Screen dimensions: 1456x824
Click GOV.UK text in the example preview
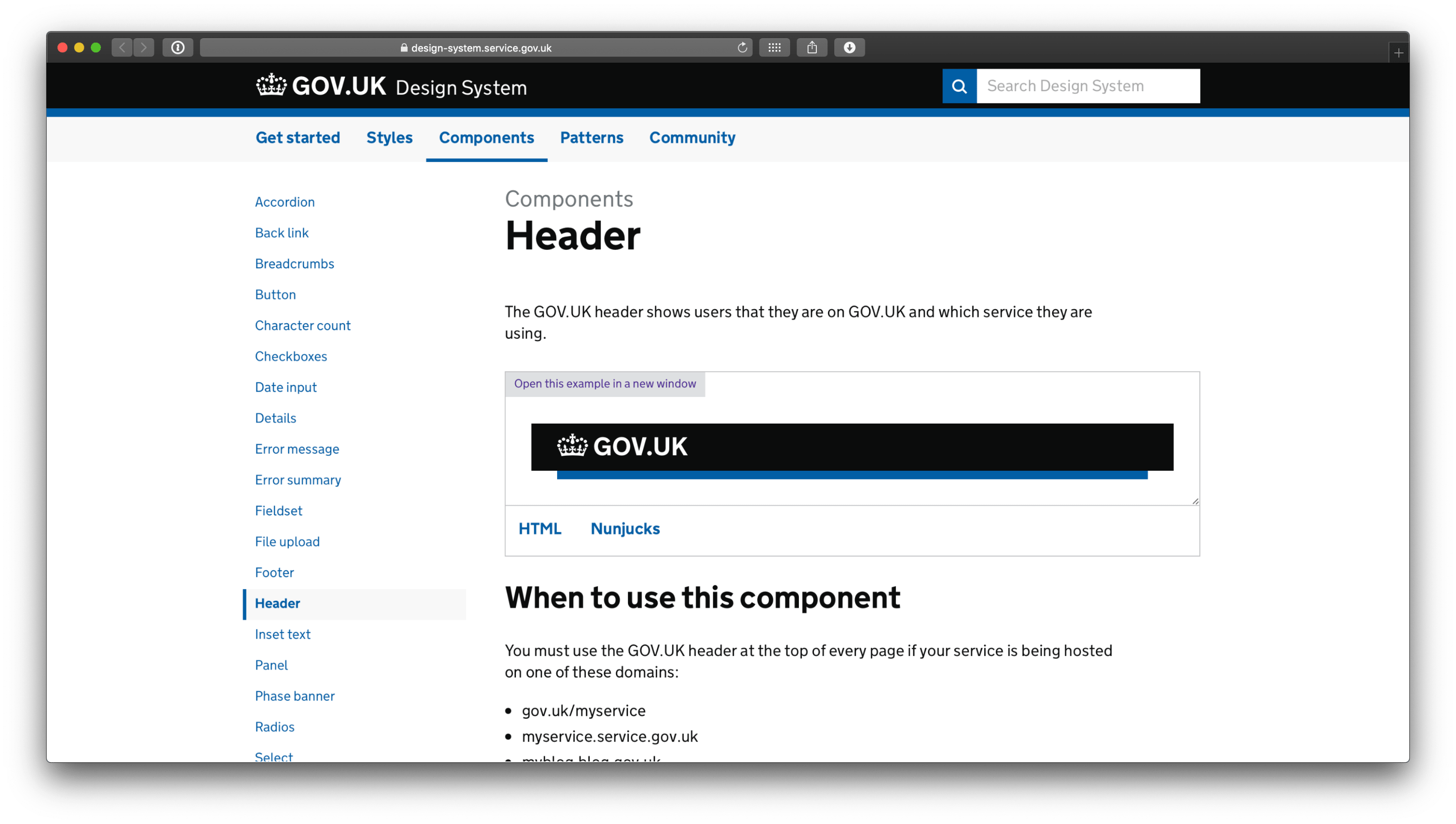point(640,446)
